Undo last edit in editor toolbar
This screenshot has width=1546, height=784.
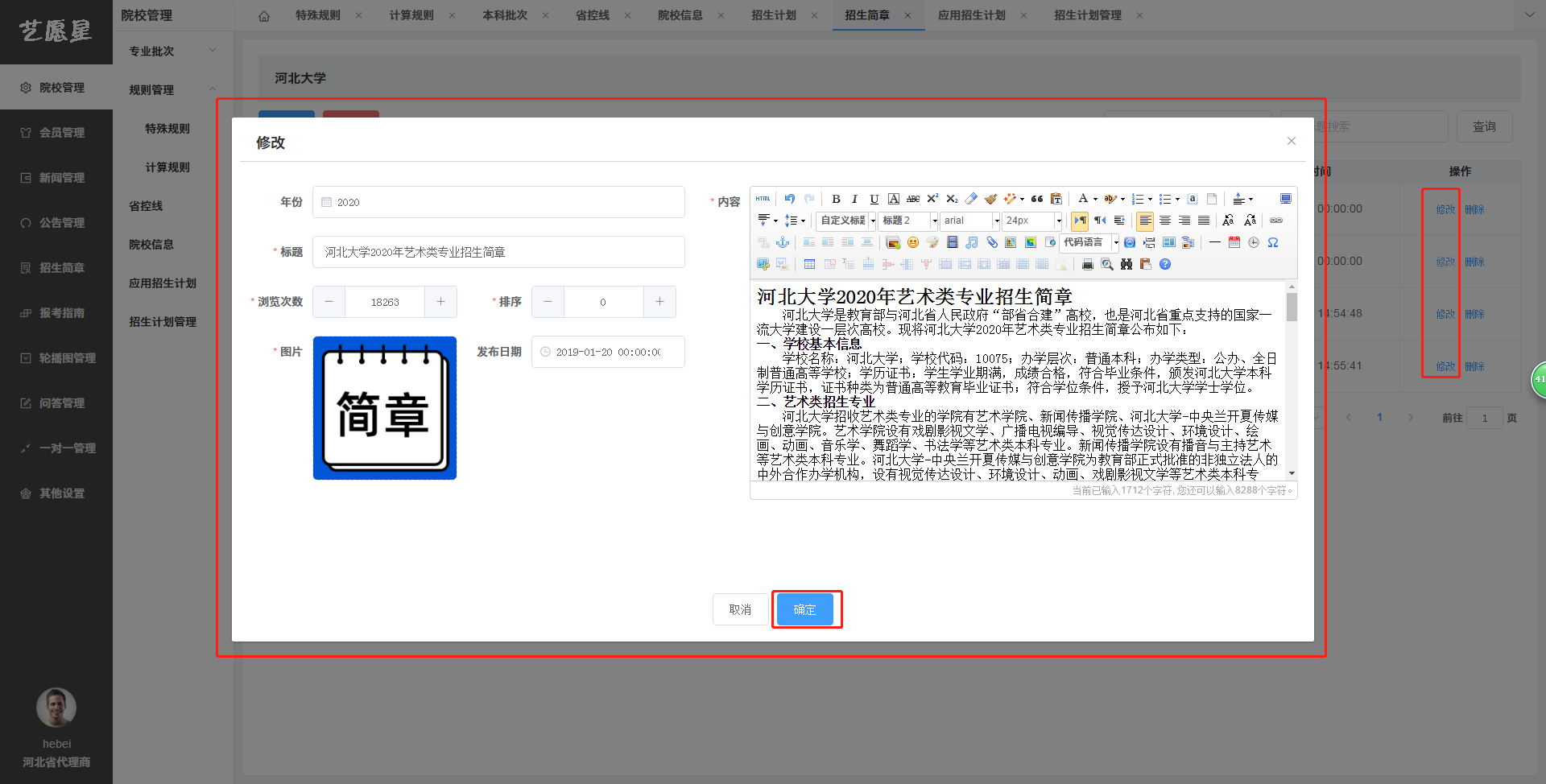[x=790, y=199]
